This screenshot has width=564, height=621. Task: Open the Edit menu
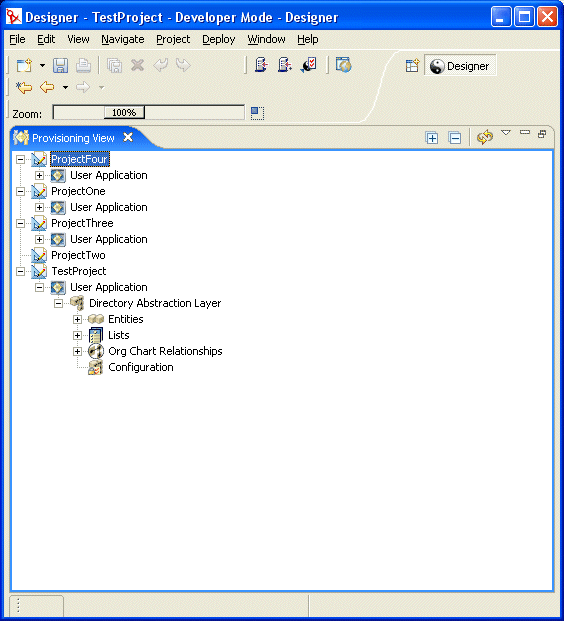click(46, 39)
